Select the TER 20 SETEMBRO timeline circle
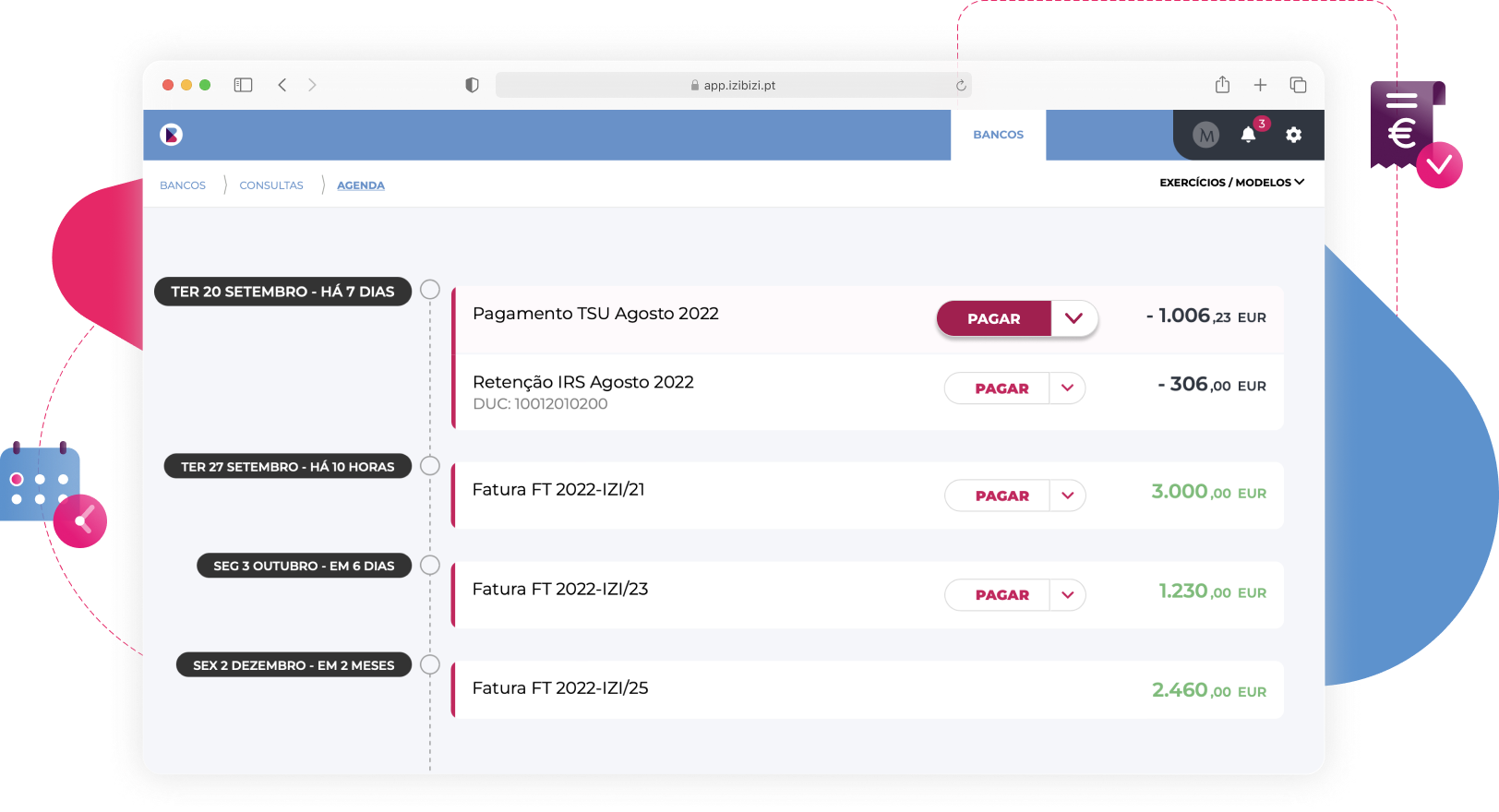The image size is (1499, 812). click(430, 290)
